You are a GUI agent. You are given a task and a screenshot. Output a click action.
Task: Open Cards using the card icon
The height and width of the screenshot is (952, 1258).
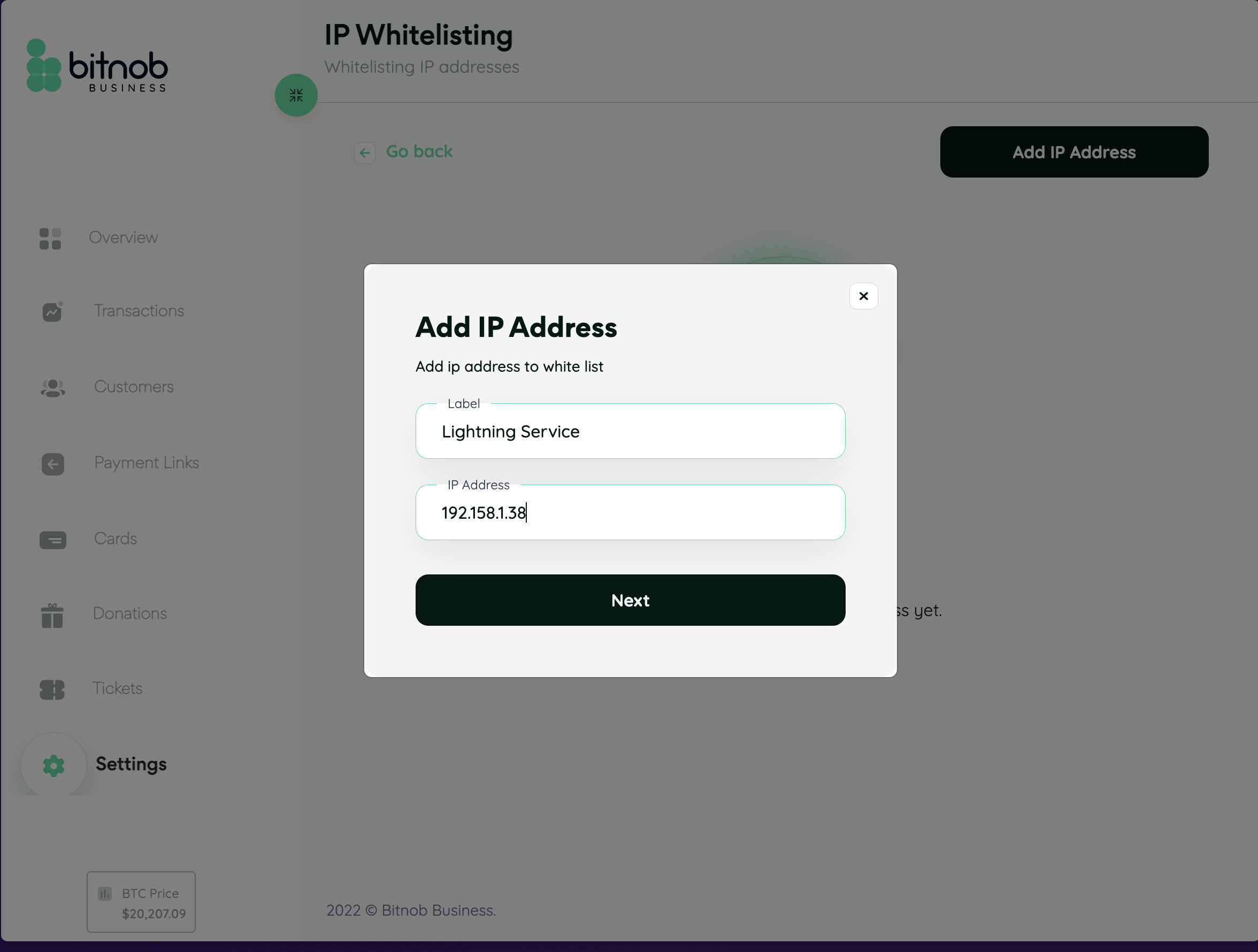pos(52,540)
